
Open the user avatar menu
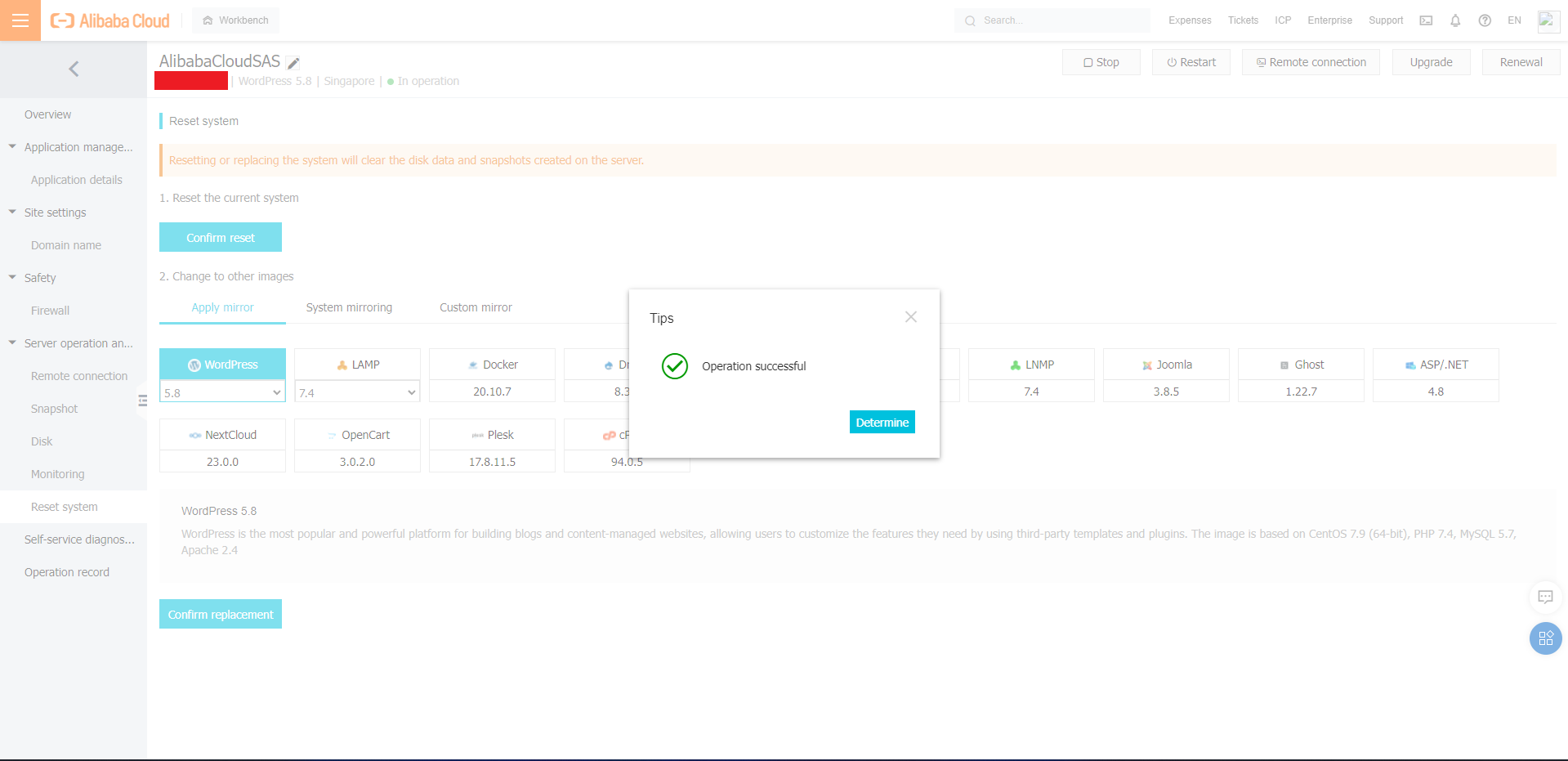pos(1548,20)
